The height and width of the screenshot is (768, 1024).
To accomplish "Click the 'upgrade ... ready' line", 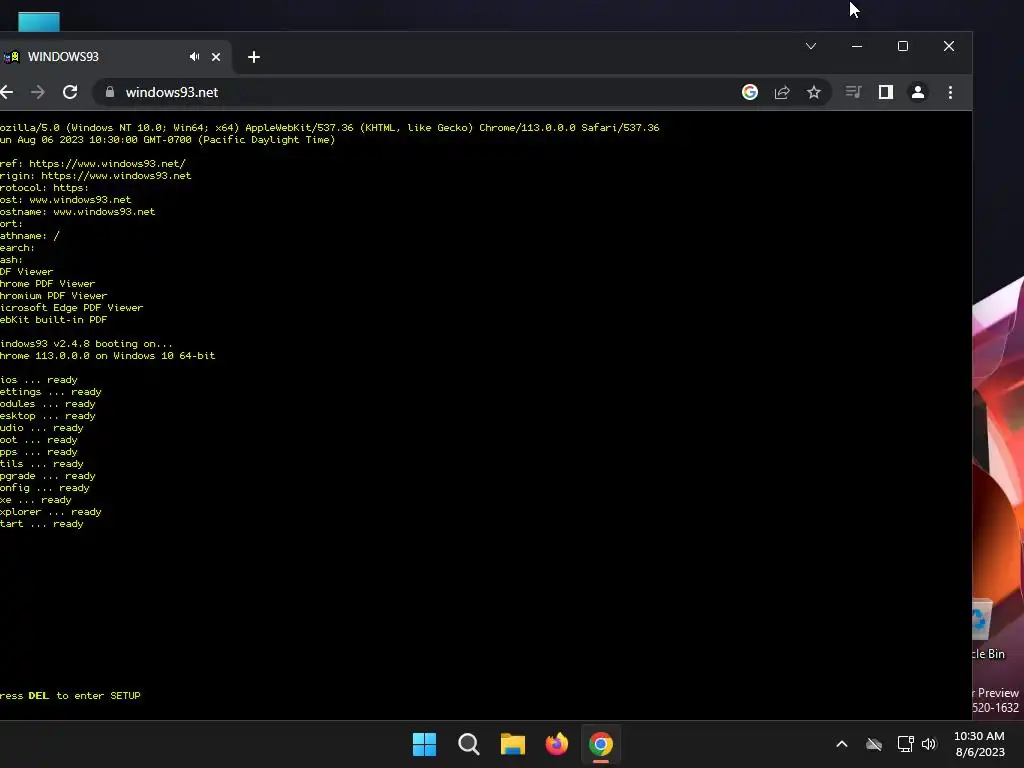I will pos(48,476).
